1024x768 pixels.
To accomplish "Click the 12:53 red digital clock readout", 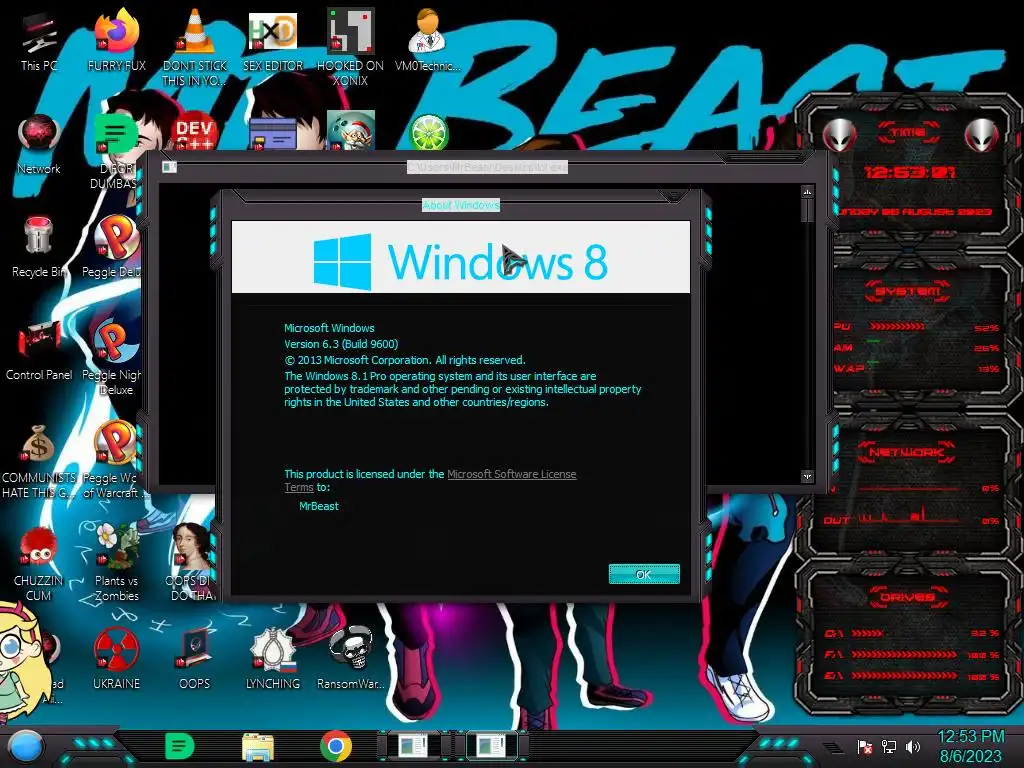I will [909, 172].
